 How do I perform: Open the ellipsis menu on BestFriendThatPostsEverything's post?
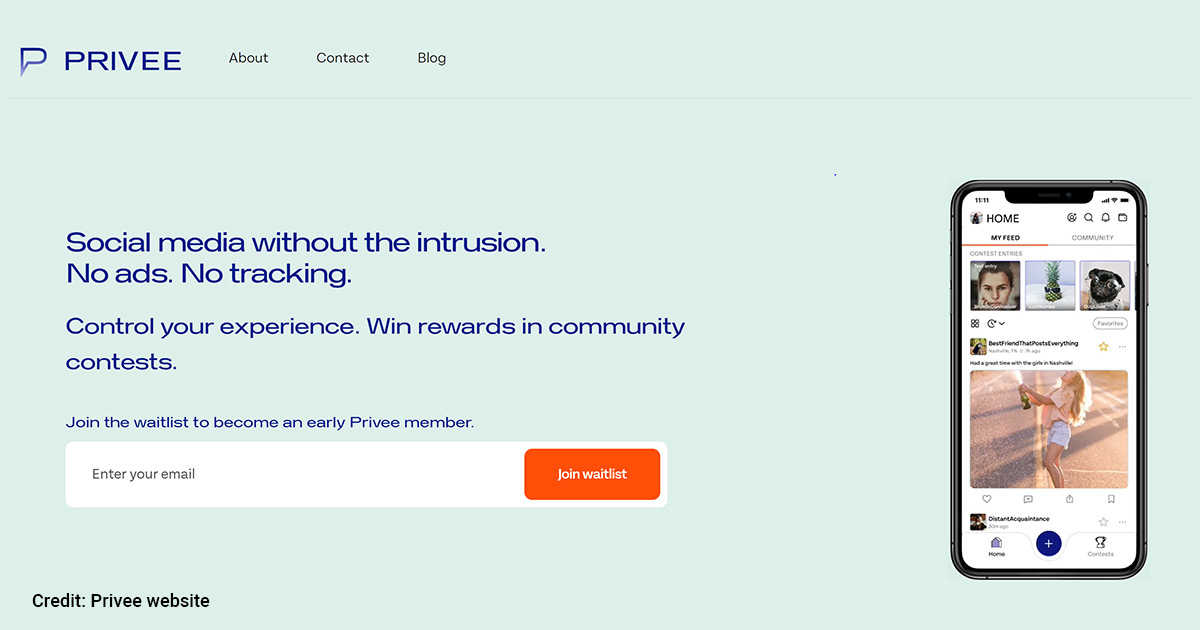(1122, 346)
